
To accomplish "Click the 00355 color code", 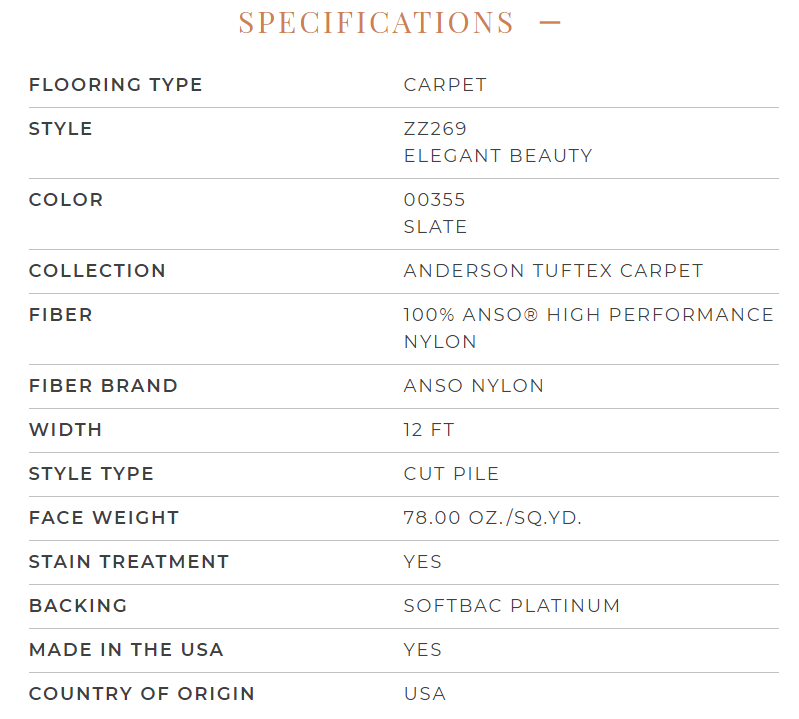I will coord(435,200).
